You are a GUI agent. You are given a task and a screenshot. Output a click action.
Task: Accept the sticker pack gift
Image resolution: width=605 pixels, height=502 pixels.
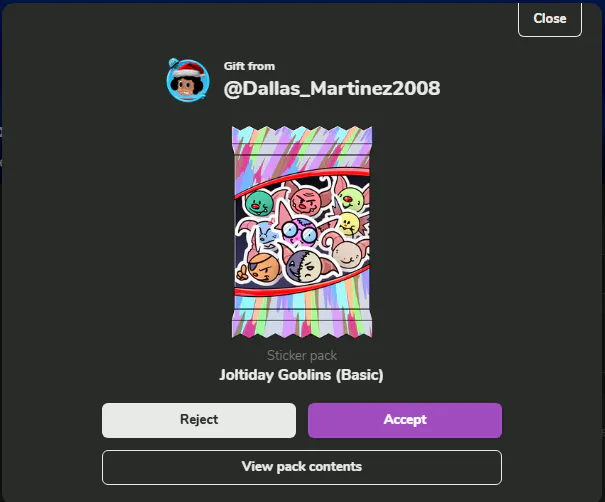click(x=405, y=420)
